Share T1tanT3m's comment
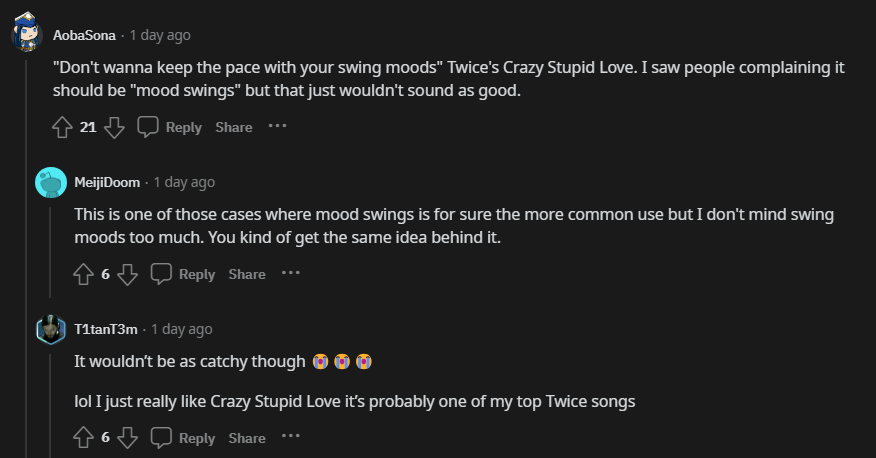Screen dimensions: 876x458 247,438
